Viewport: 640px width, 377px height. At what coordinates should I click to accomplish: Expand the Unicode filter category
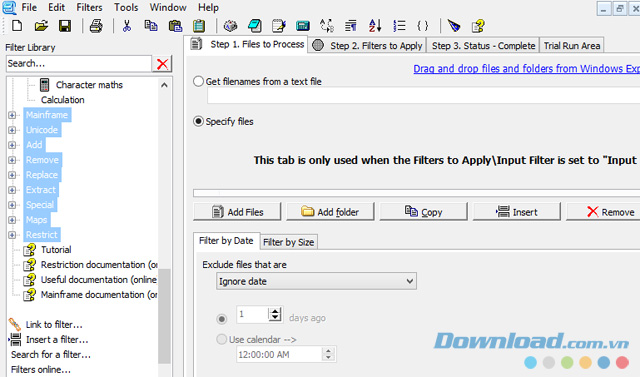click(x=12, y=130)
